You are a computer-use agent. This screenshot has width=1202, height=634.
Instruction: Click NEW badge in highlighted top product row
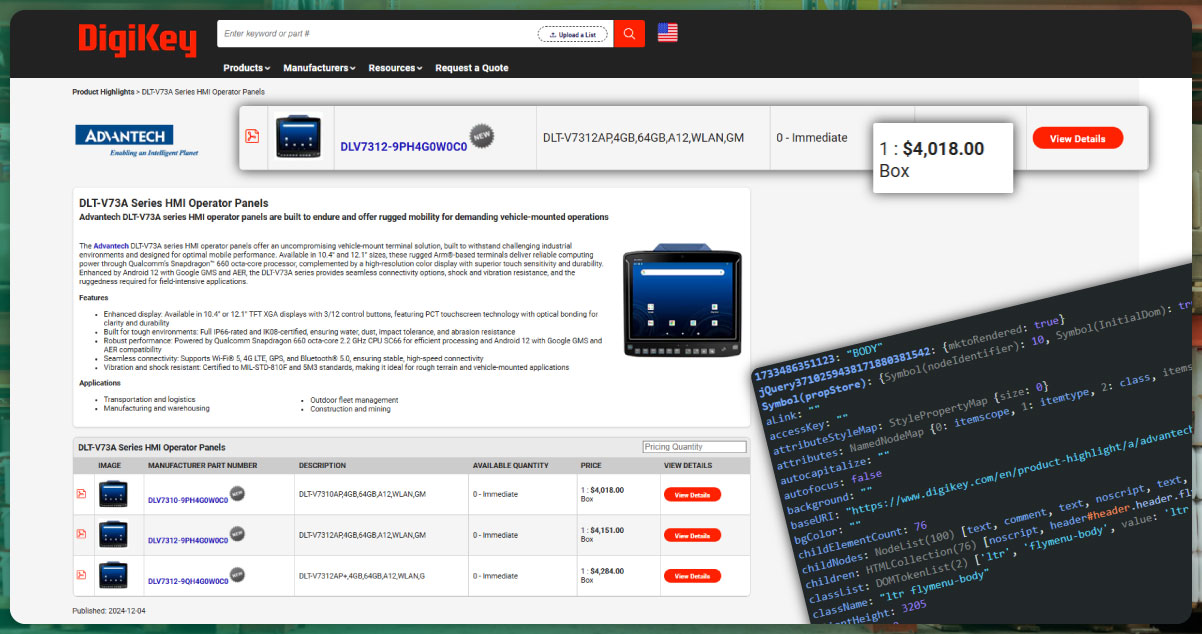[482, 136]
